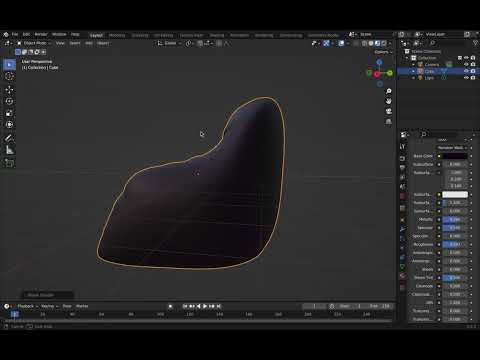Expand the Light tree item
This screenshot has width=480, height=360.
(x=413, y=78)
